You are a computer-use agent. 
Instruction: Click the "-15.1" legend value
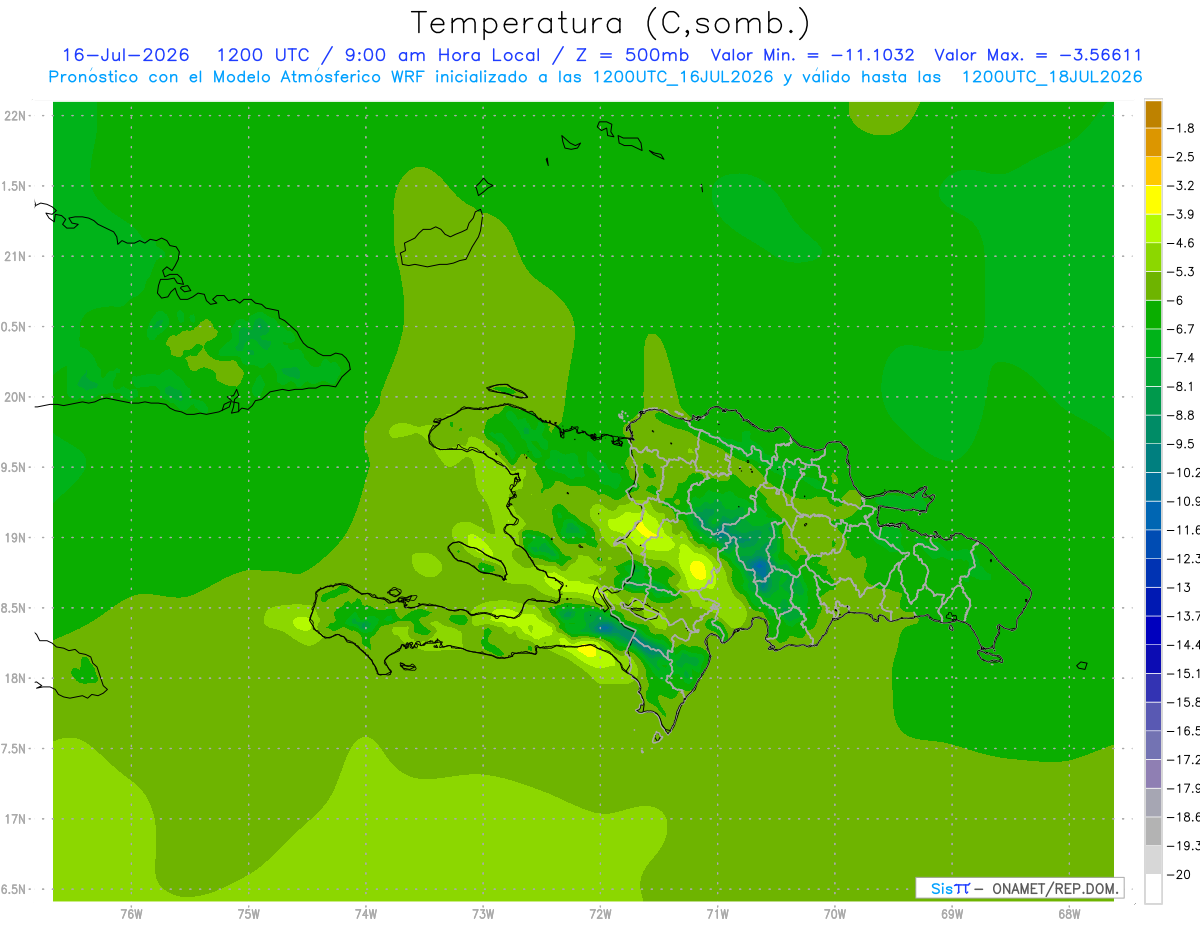coord(1183,673)
